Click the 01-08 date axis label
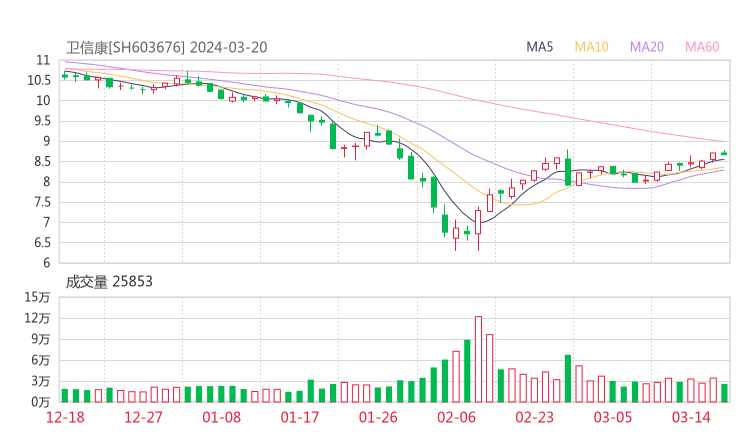 click(221, 417)
